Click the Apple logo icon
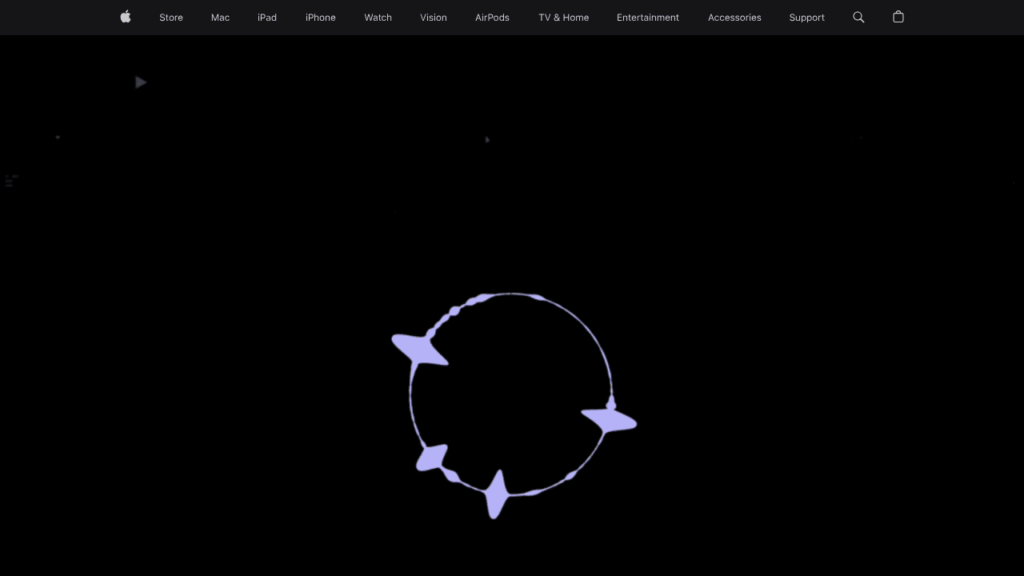The height and width of the screenshot is (576, 1024). tap(125, 17)
